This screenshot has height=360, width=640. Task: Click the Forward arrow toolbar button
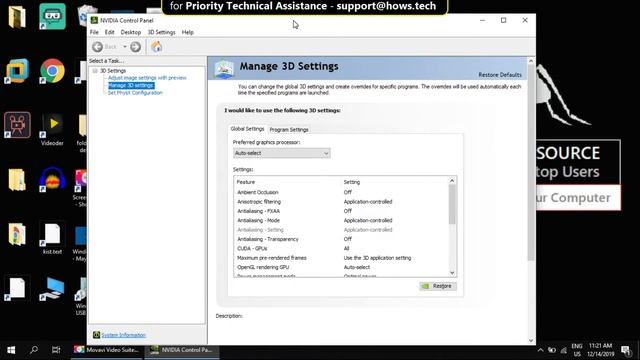tap(136, 47)
